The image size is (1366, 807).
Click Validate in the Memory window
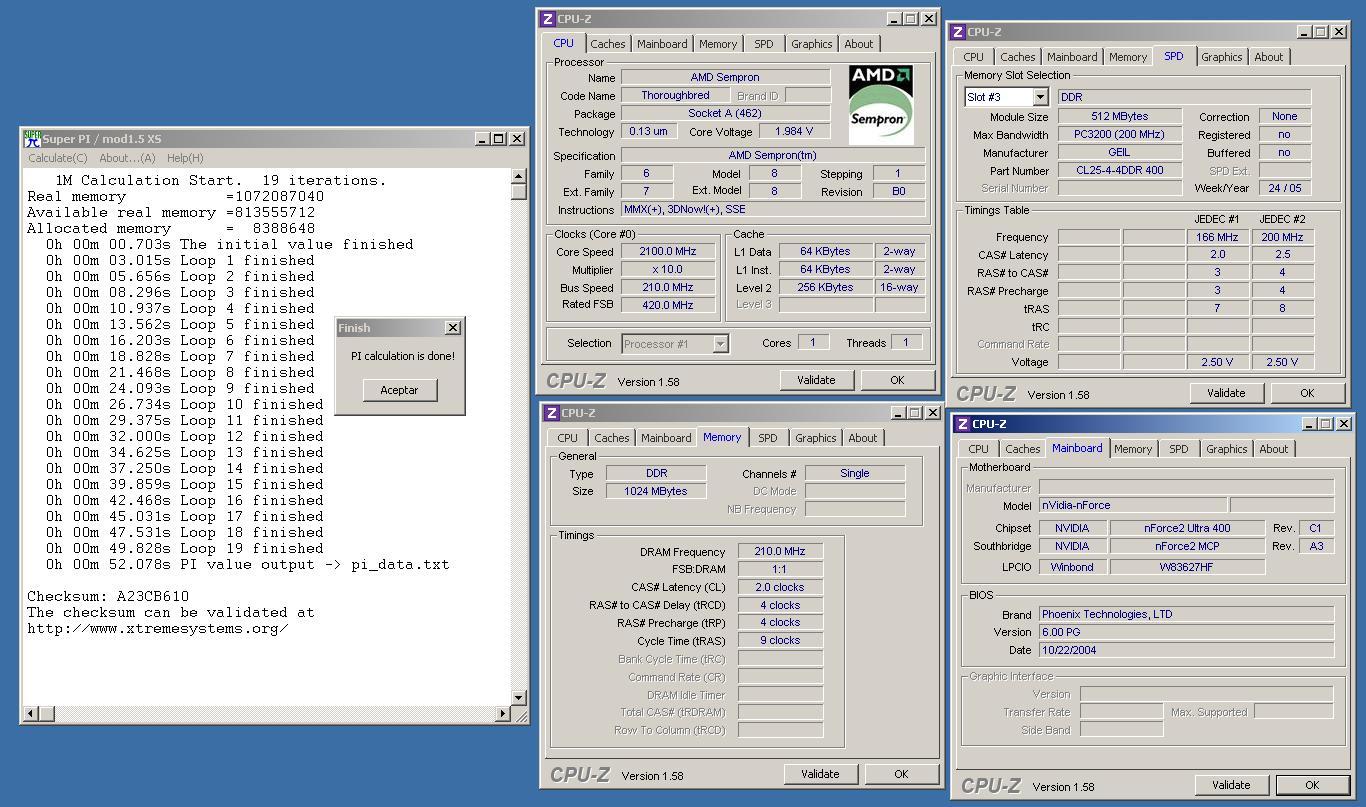click(820, 774)
